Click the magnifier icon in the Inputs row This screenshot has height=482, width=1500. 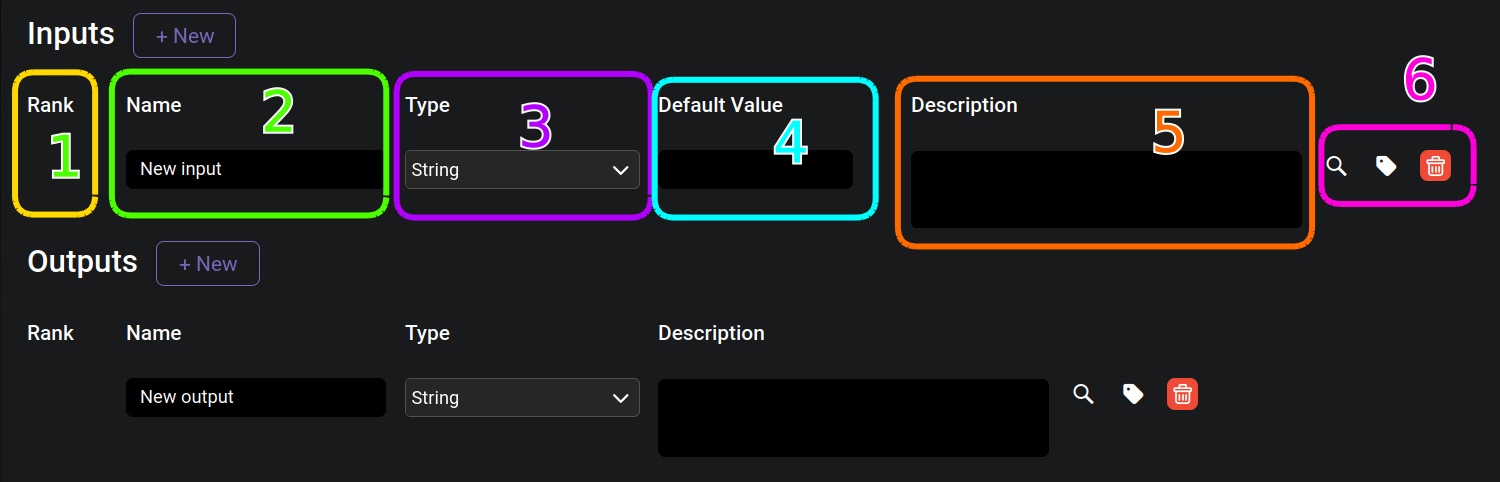(x=1336, y=167)
